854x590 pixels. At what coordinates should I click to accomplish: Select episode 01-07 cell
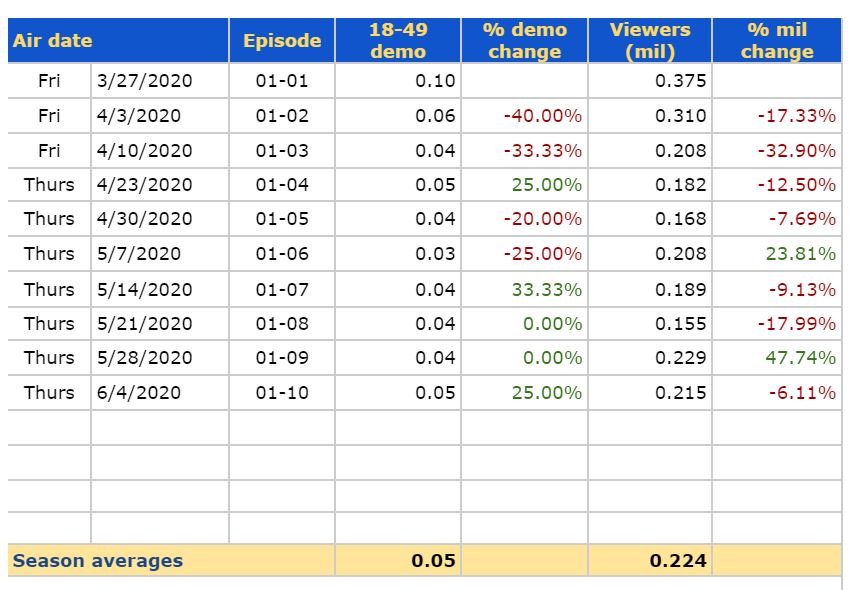282,289
